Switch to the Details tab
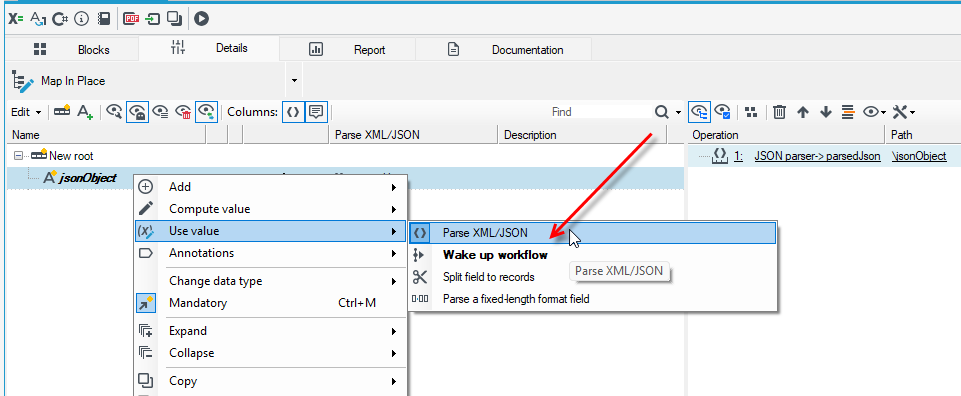This screenshot has width=961, height=396. point(209,48)
